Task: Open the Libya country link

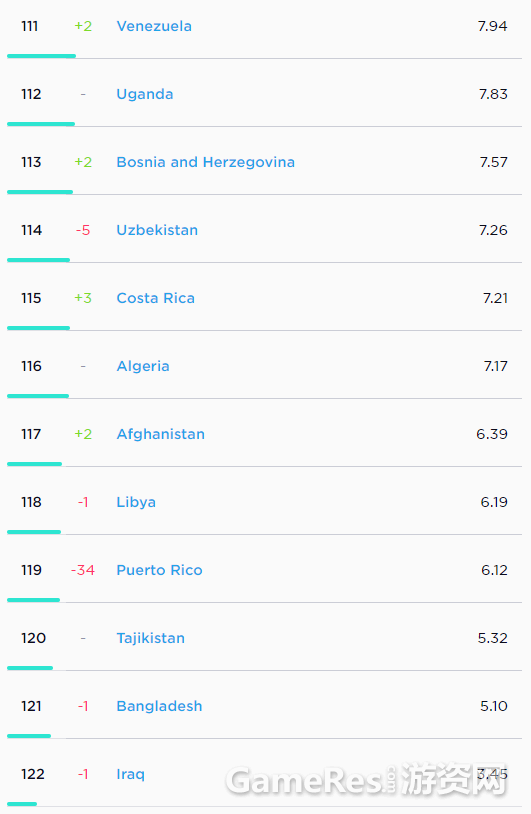Action: pos(136,502)
